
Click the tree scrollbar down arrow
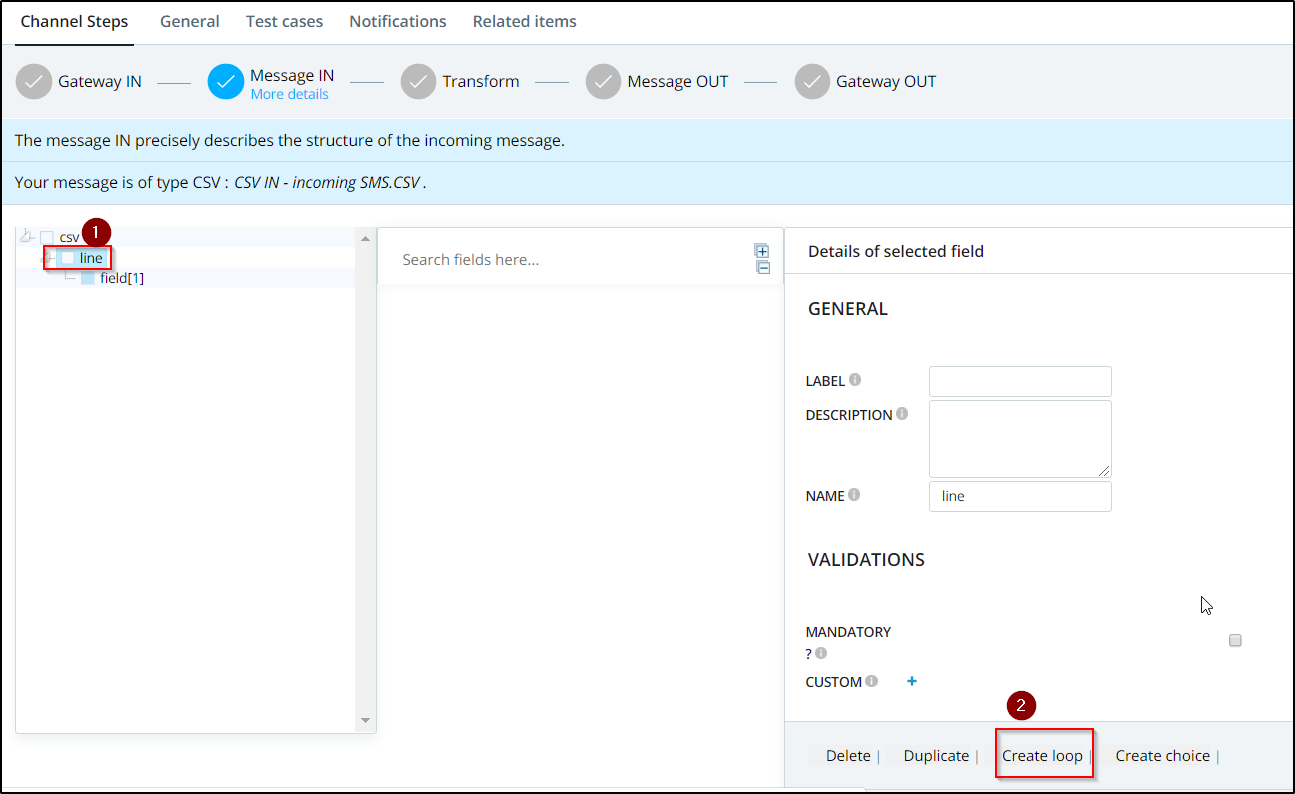(x=365, y=720)
